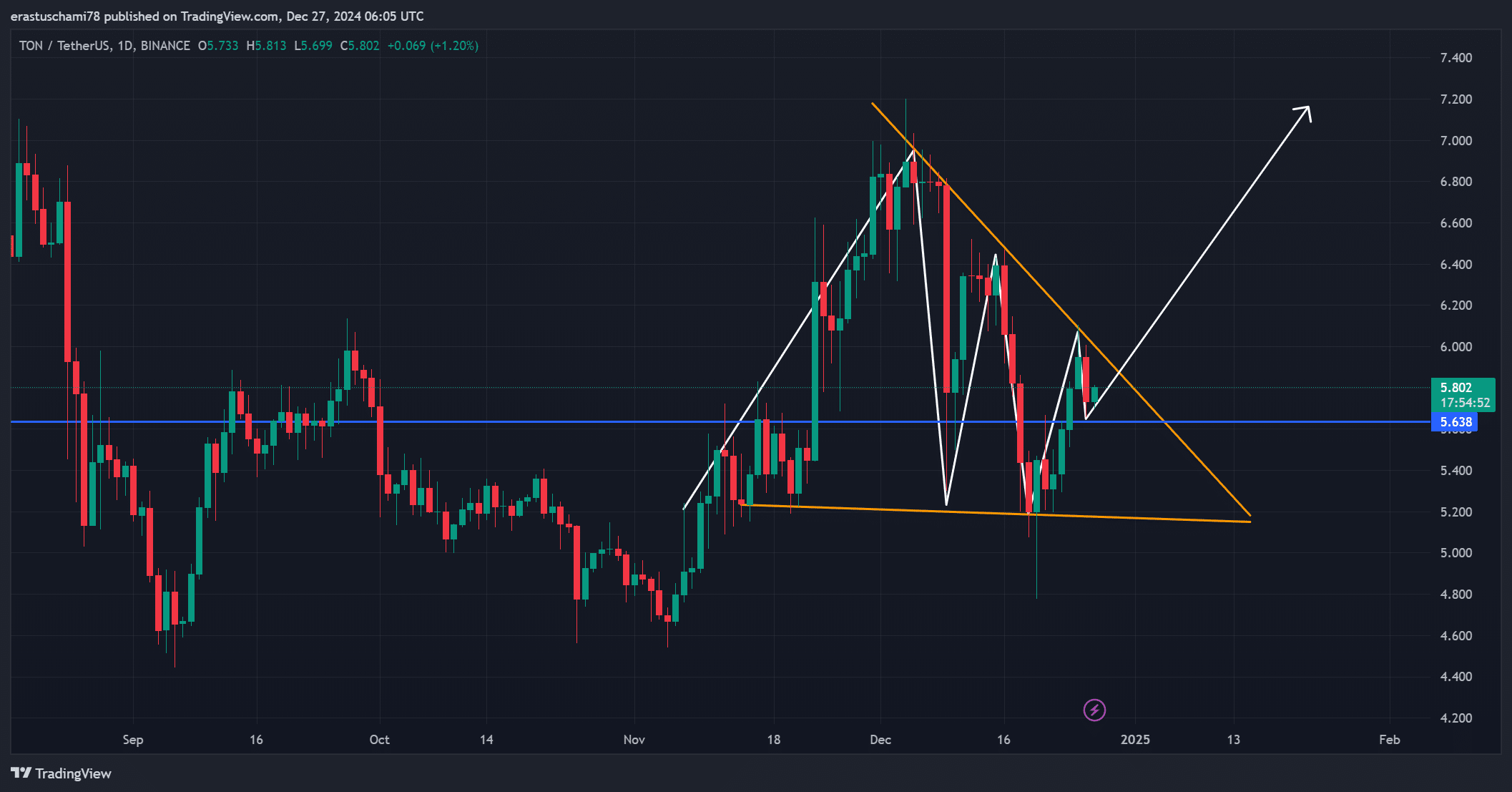
Task: Click the blue 5.638 price line label
Action: pyautogui.click(x=1455, y=422)
